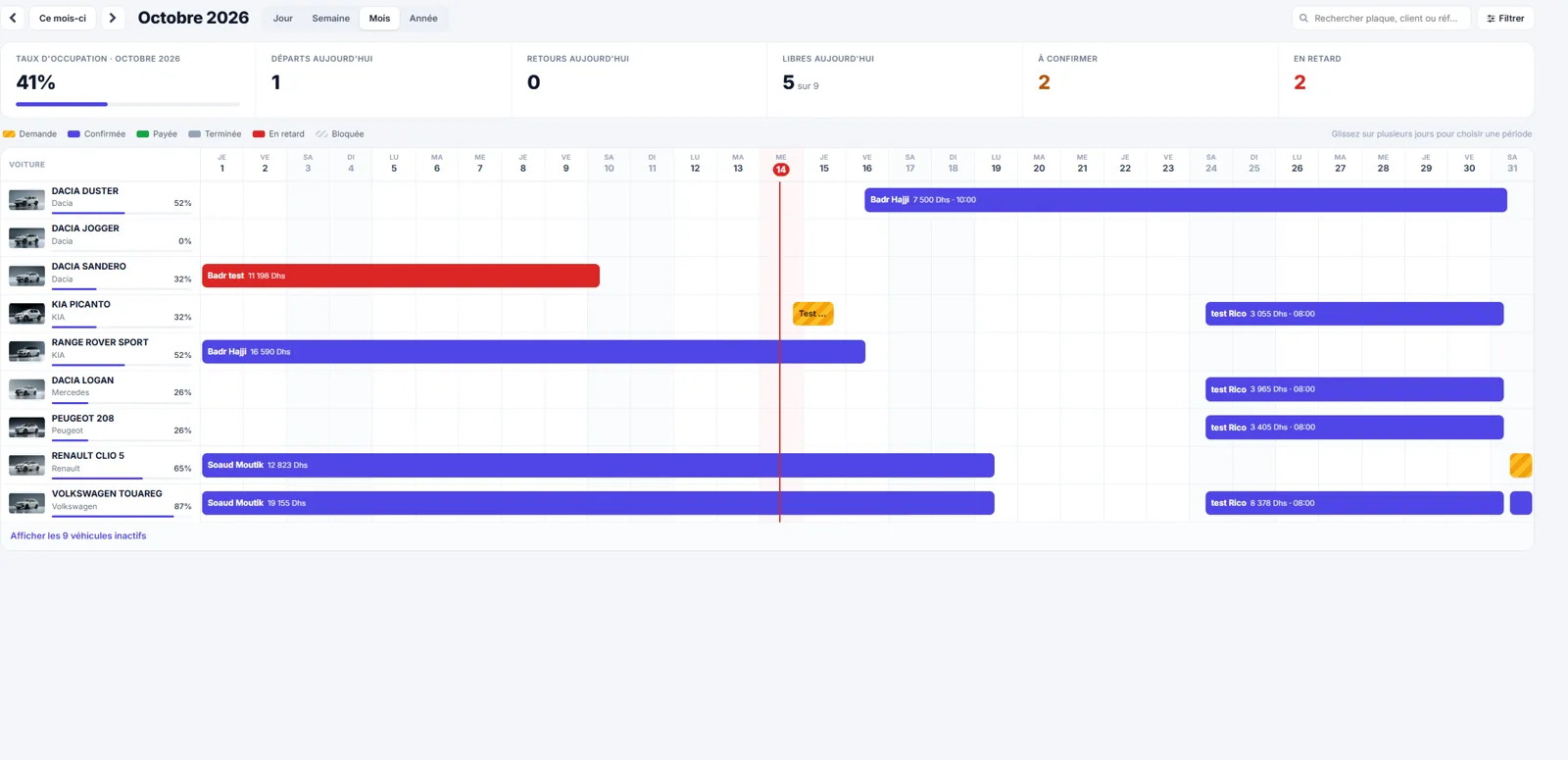Select the Dacia Sandero car image
Image resolution: width=1568 pixels, height=760 pixels.
[x=26, y=276]
